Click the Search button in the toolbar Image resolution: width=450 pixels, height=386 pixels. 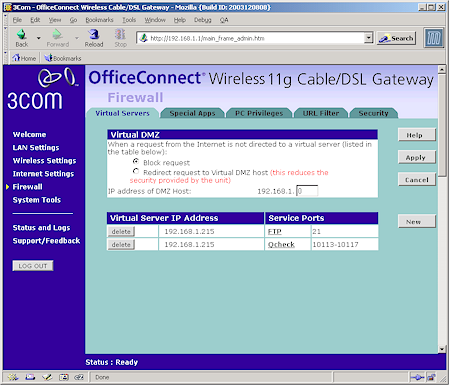pyautogui.click(x=396, y=38)
